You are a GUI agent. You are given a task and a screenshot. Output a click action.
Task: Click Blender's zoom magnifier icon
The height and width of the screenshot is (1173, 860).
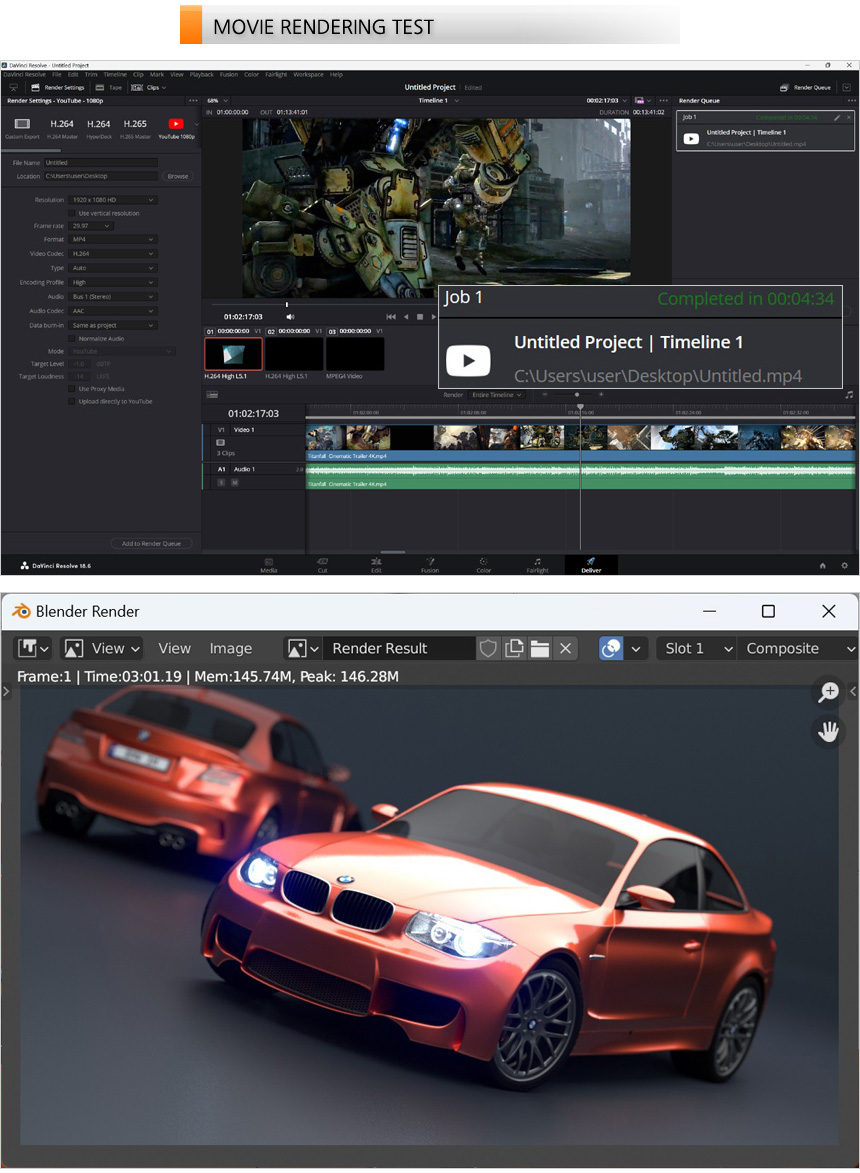(829, 692)
